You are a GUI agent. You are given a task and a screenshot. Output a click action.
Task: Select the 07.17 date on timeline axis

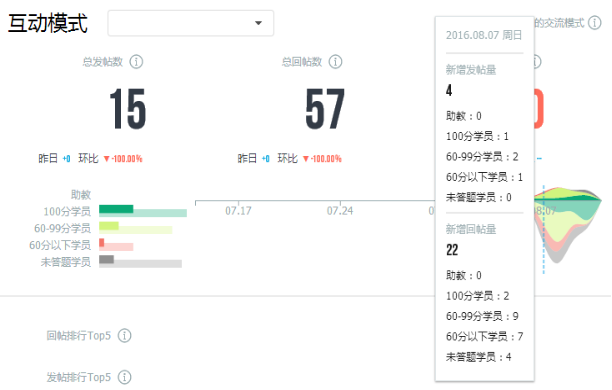tap(238, 211)
